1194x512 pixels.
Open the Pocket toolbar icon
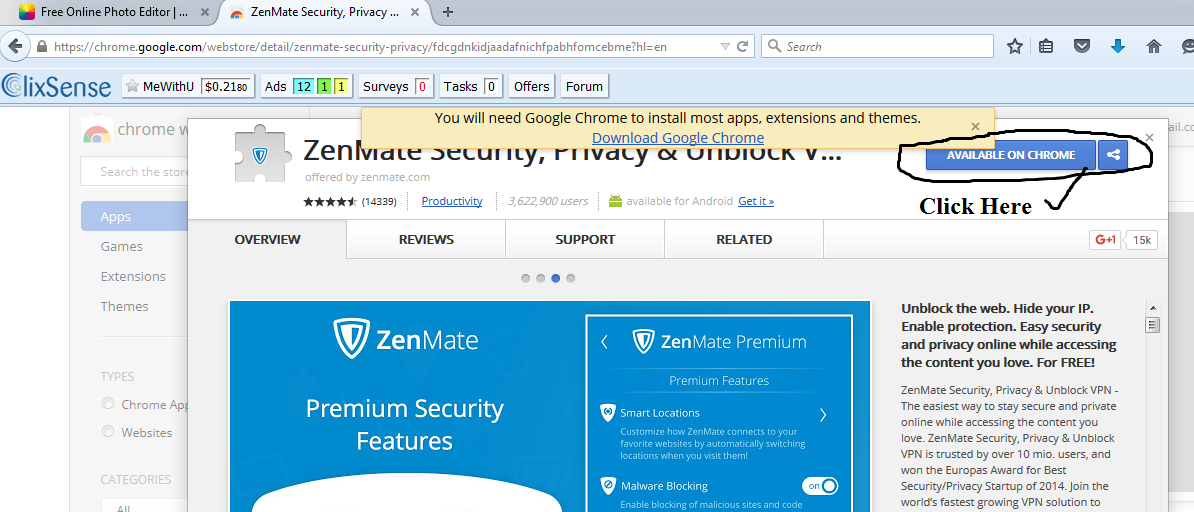[1082, 46]
